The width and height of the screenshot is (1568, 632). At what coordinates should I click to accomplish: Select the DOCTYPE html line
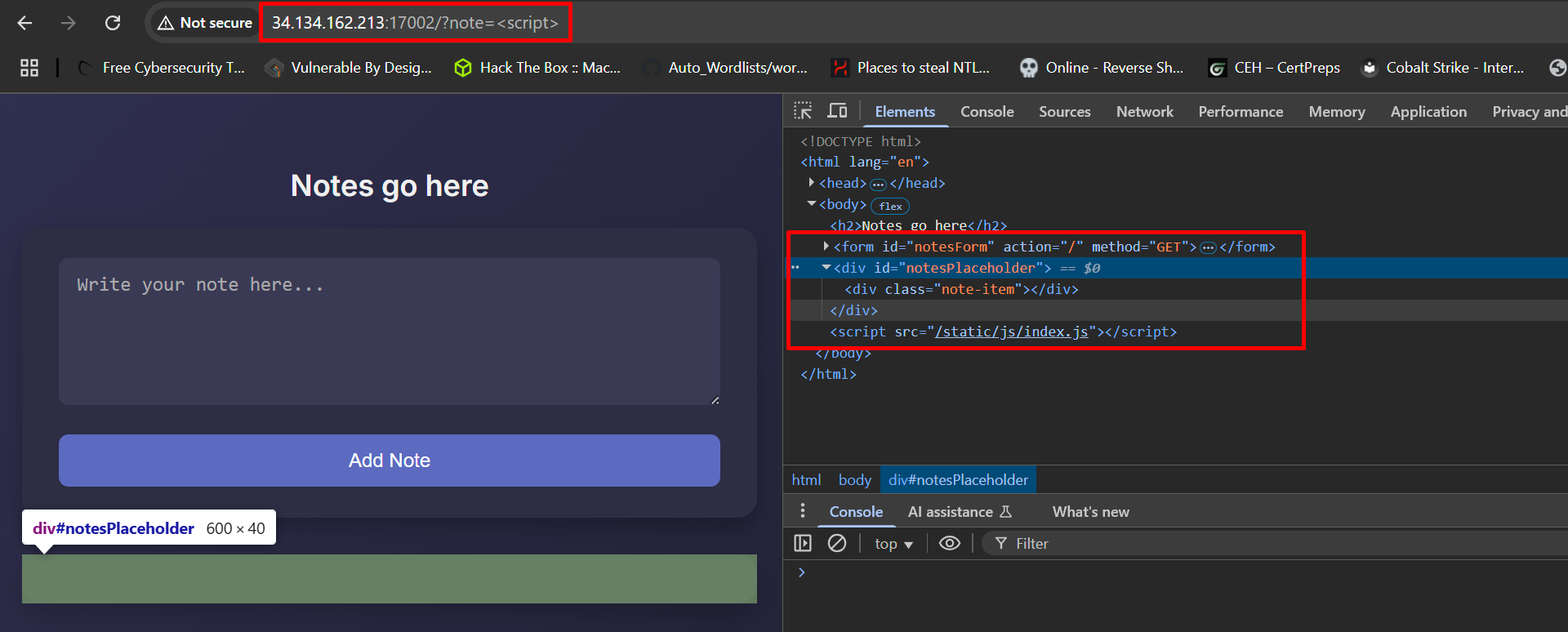point(861,141)
